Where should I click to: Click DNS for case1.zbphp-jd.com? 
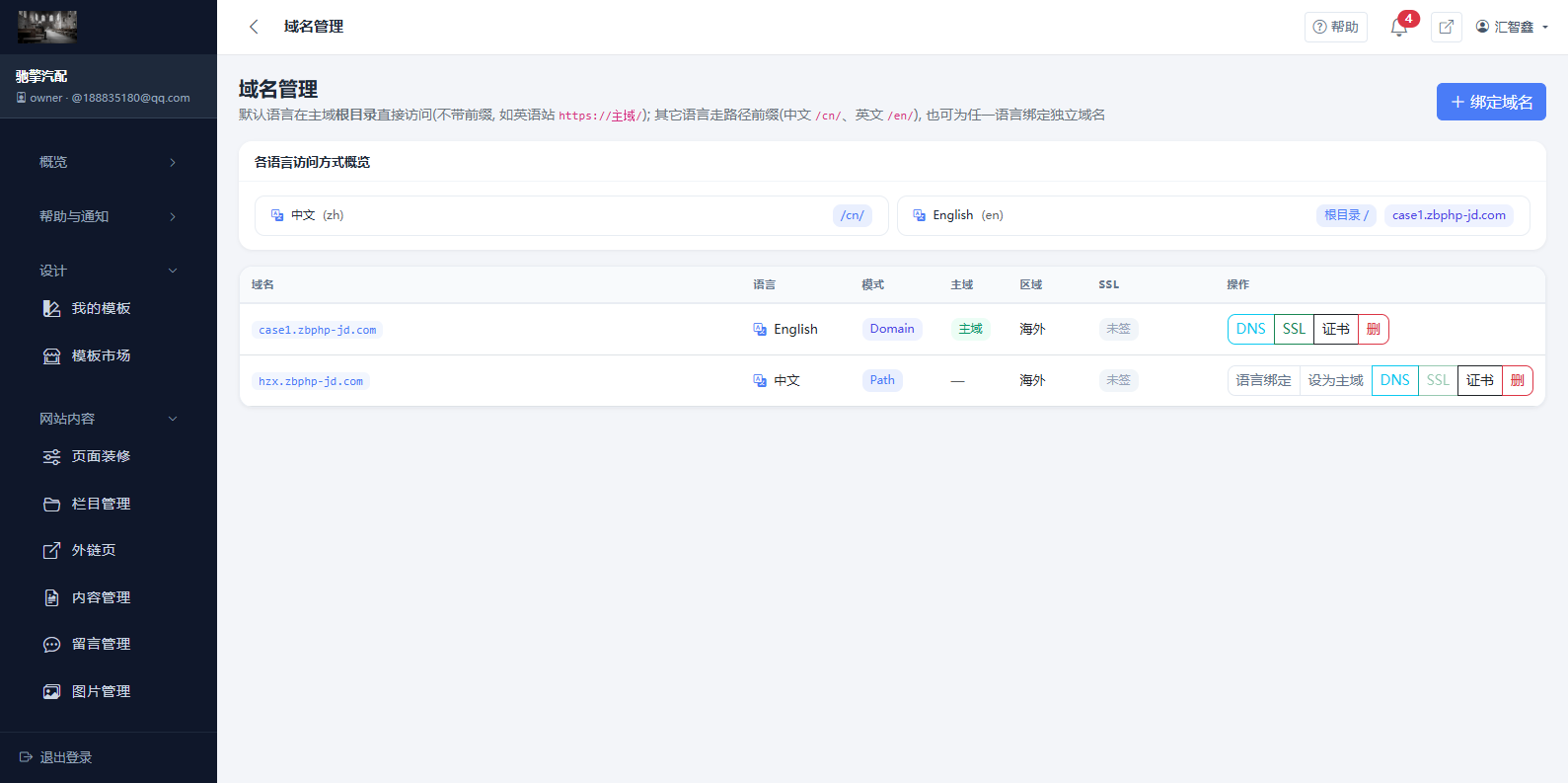(x=1251, y=330)
